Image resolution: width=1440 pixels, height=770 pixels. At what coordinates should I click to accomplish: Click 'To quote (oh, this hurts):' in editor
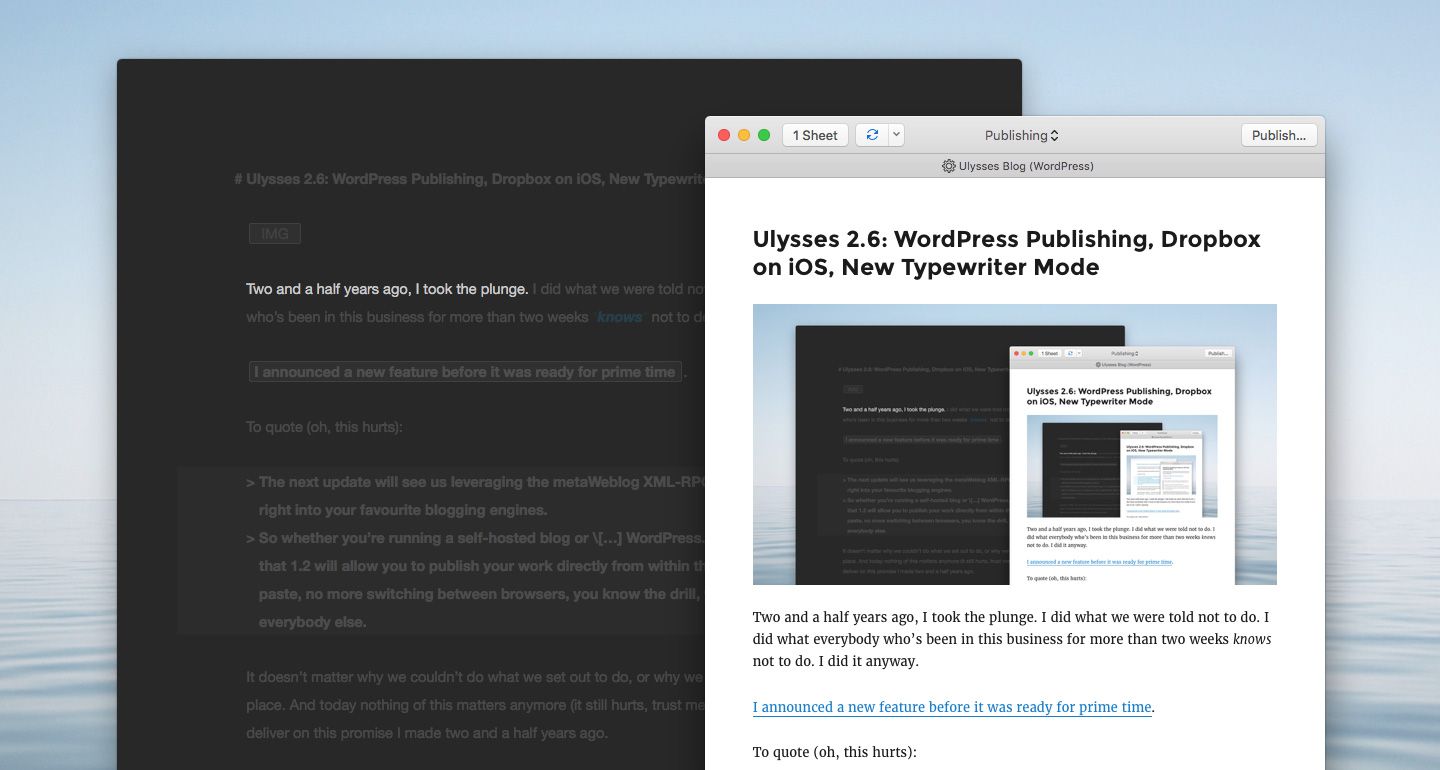click(324, 427)
